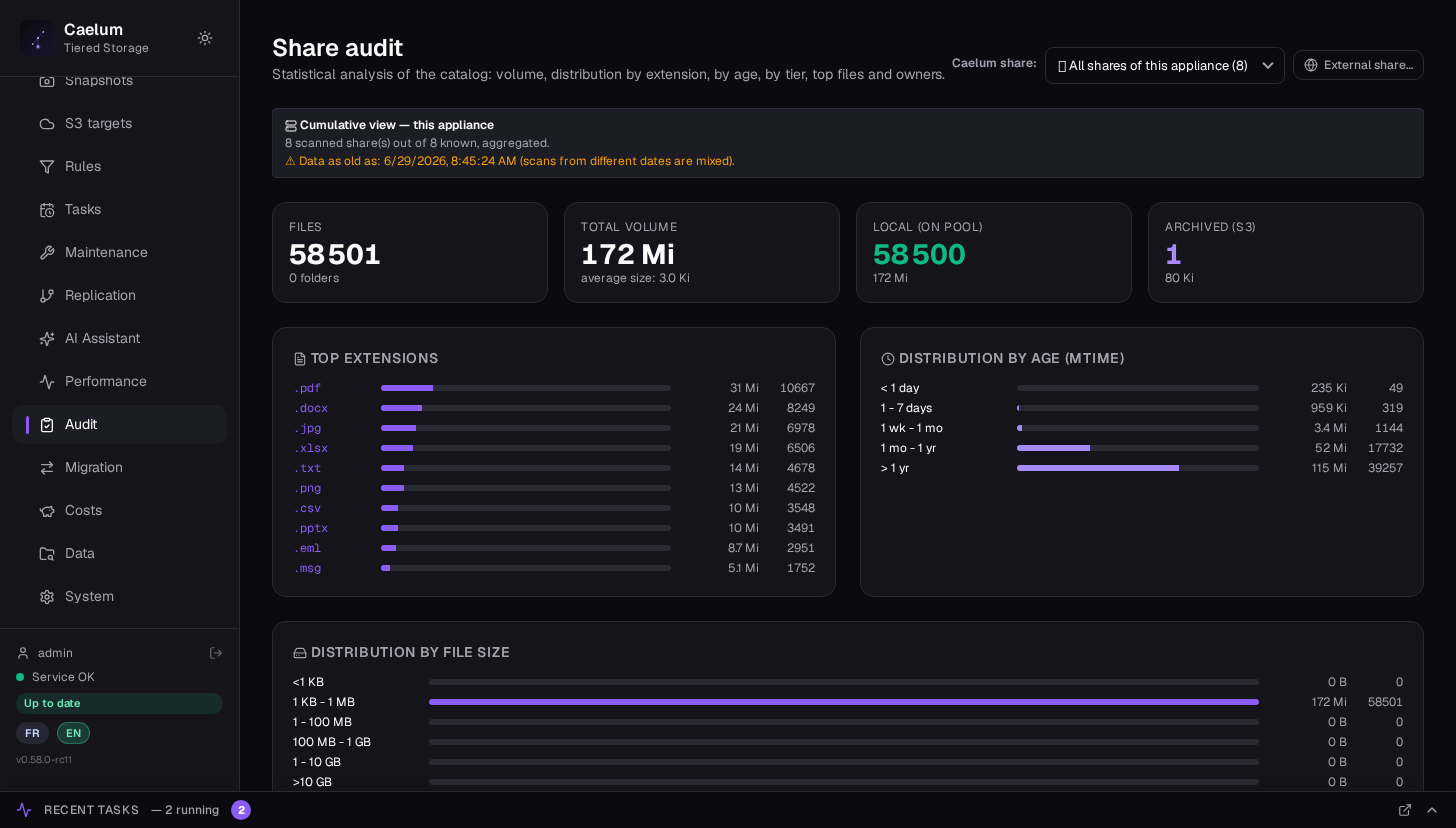The width and height of the screenshot is (1456, 828).
Task: Click the admin user icon
Action: [23, 653]
